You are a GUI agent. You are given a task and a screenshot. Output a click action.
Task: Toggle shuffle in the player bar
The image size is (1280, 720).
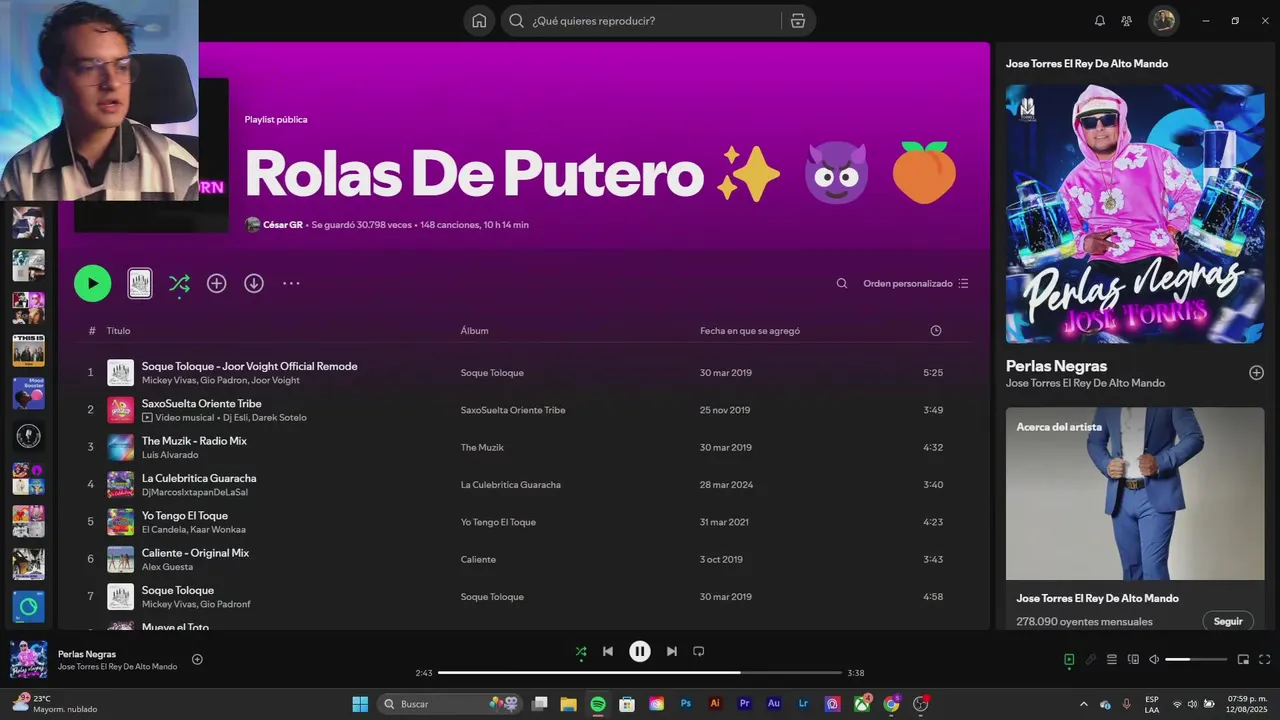click(581, 651)
